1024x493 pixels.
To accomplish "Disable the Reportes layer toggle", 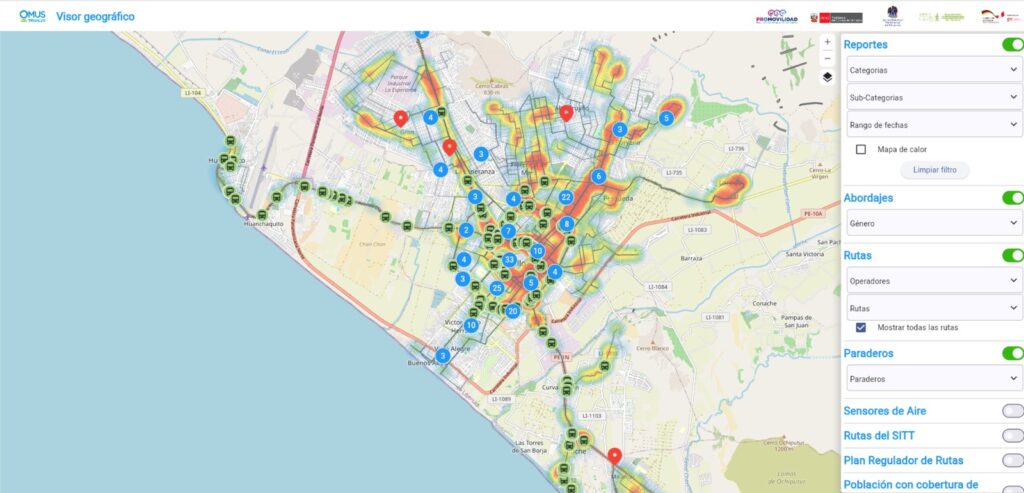I will point(1012,45).
